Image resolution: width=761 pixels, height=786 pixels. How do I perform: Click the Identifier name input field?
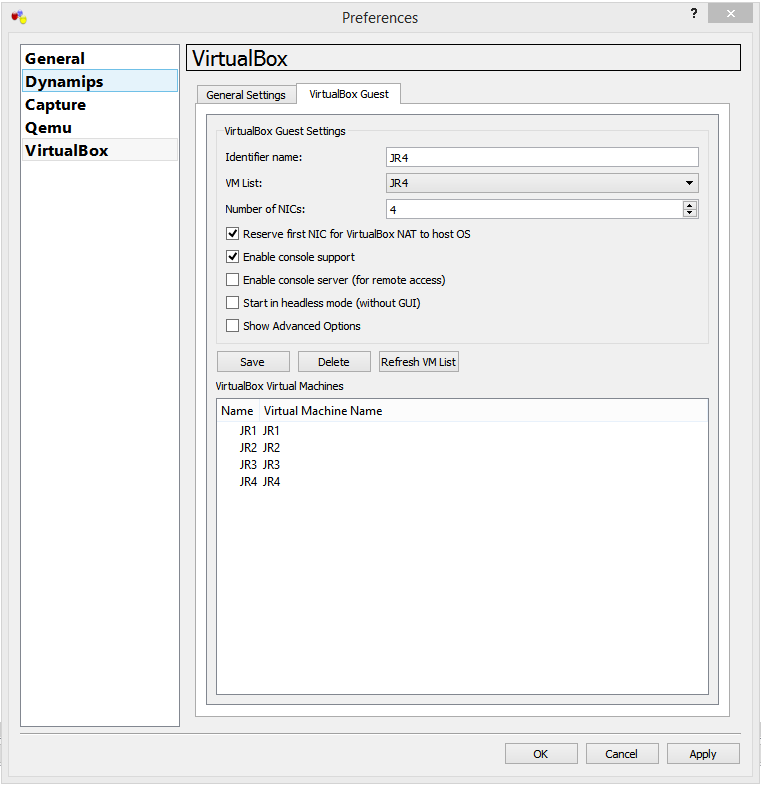[x=542, y=157]
